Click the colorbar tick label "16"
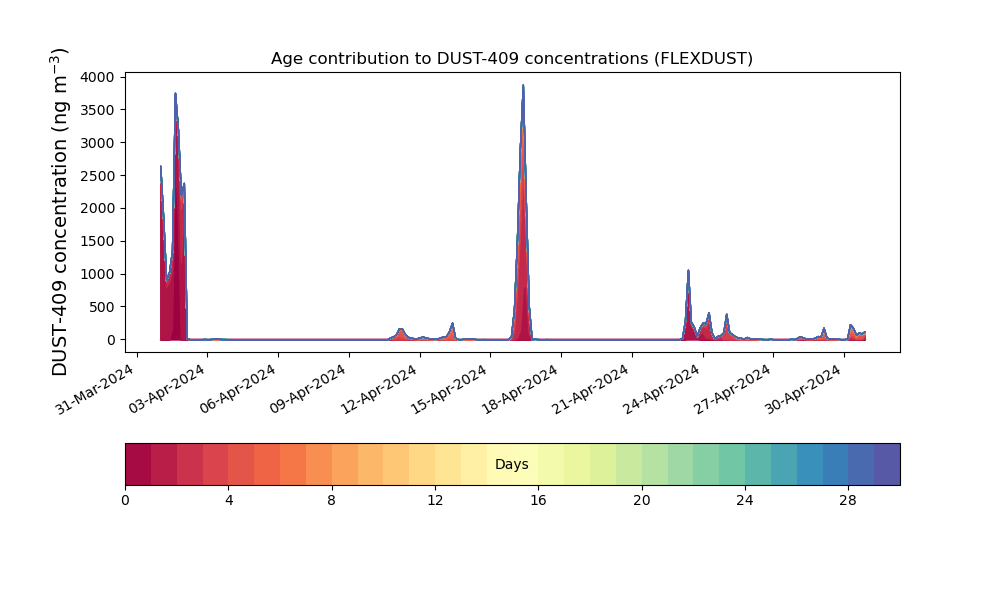 coord(538,501)
